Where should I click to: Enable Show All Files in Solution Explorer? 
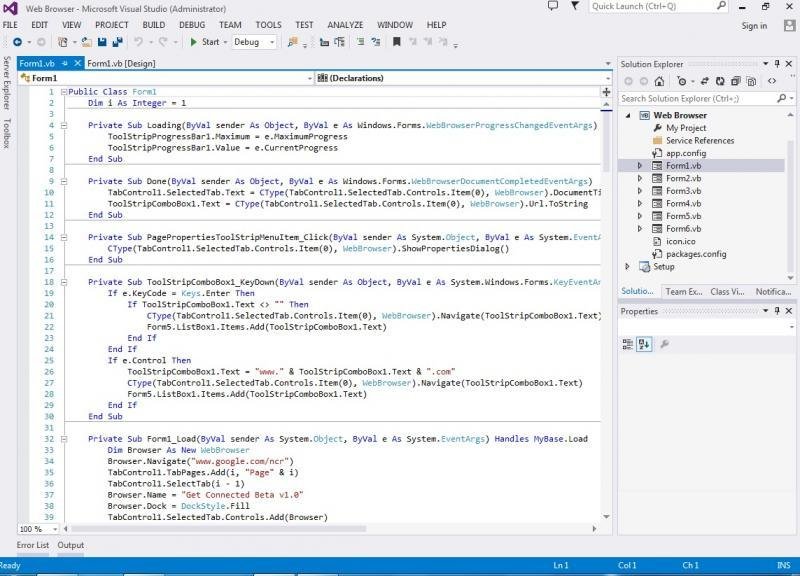[750, 82]
